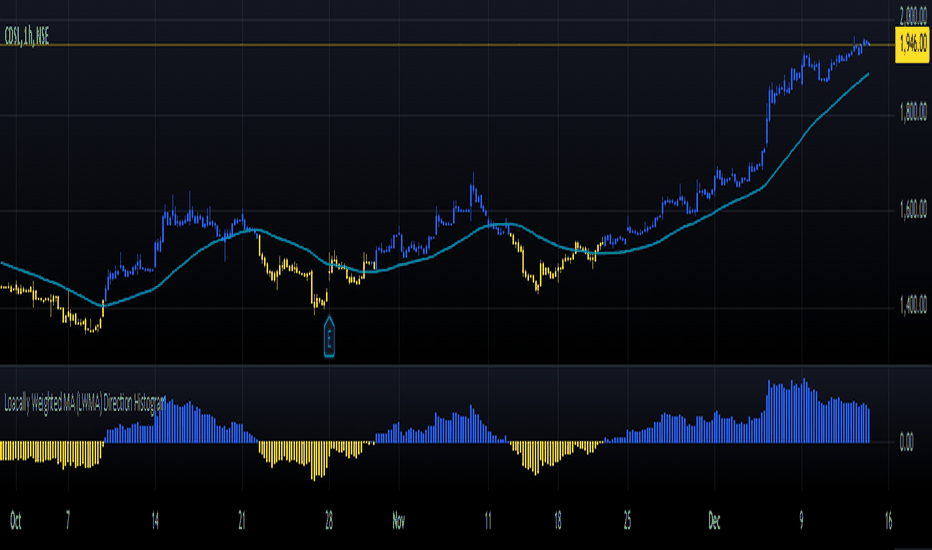Click the 1,400.00 price axis label

(913, 305)
